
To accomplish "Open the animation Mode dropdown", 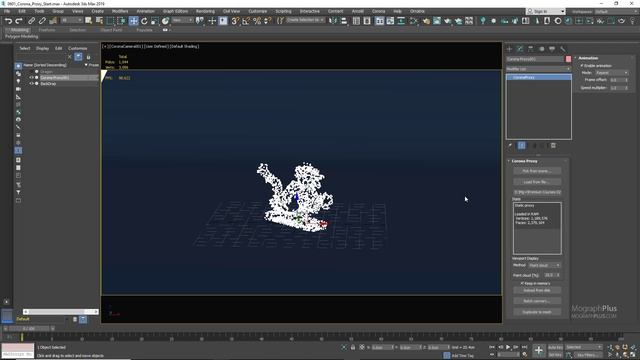I will pyautogui.click(x=612, y=73).
